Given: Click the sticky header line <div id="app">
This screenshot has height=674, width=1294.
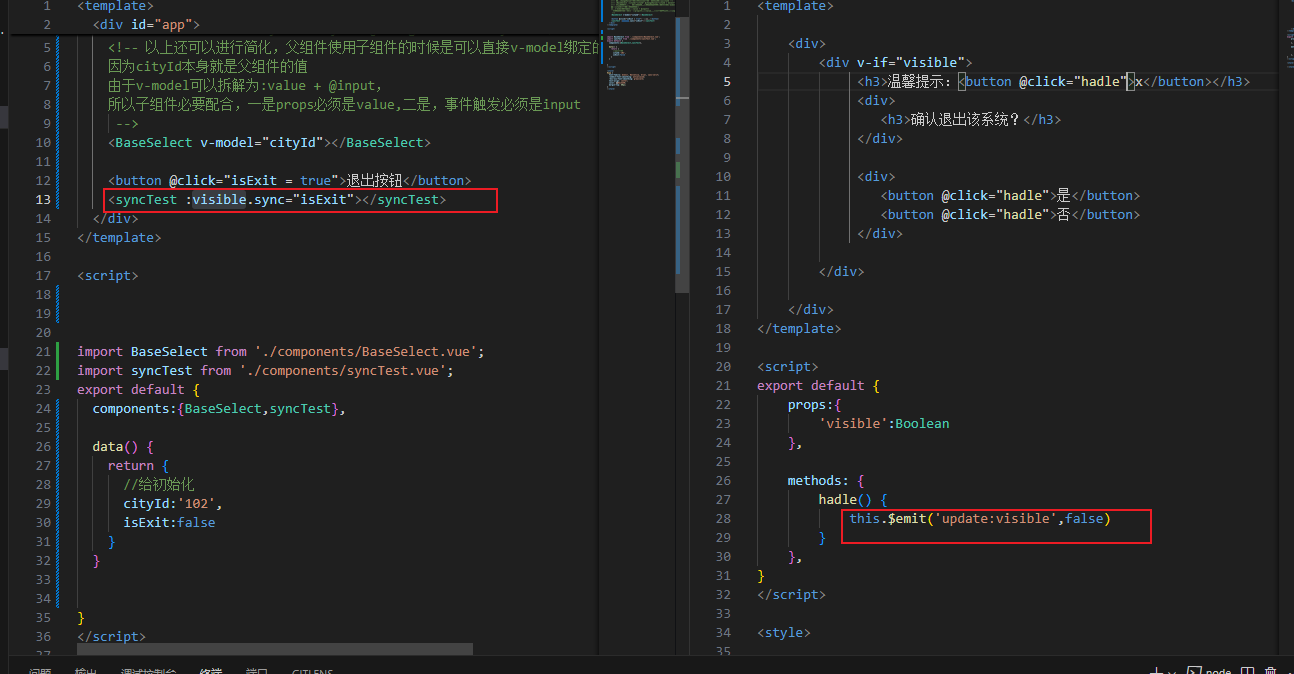Looking at the screenshot, I should (x=145, y=24).
